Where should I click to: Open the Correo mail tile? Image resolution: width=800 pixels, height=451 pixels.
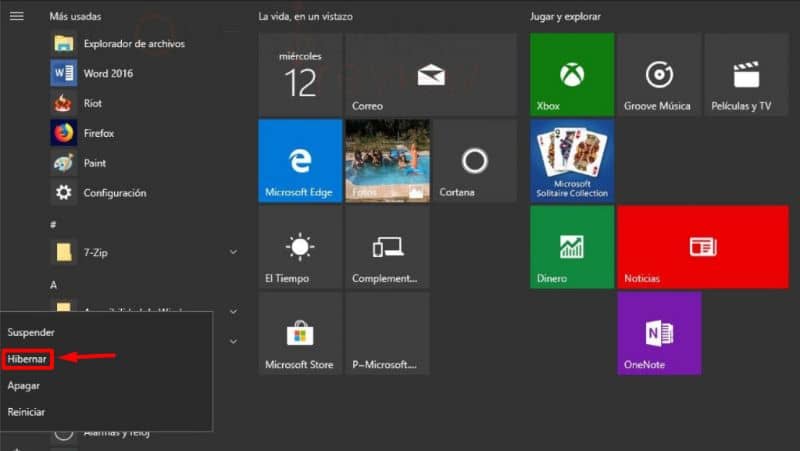pos(431,74)
